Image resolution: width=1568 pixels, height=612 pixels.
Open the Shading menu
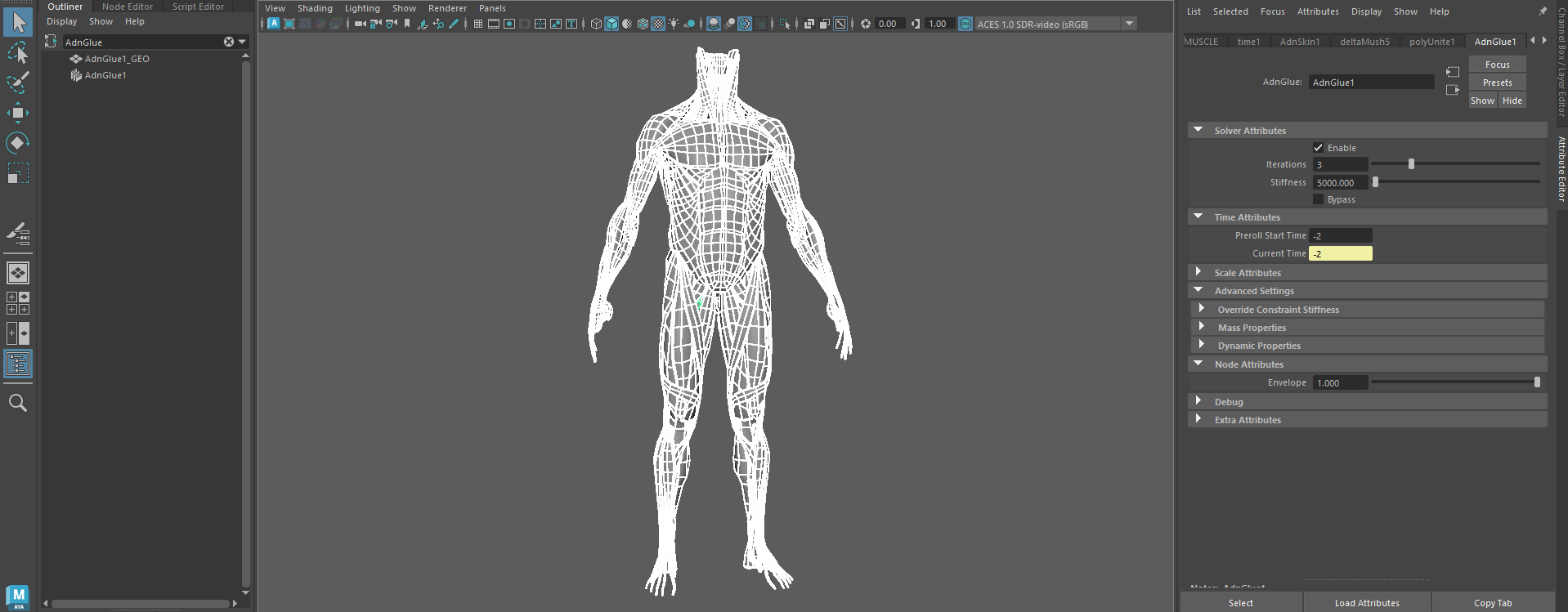point(315,8)
